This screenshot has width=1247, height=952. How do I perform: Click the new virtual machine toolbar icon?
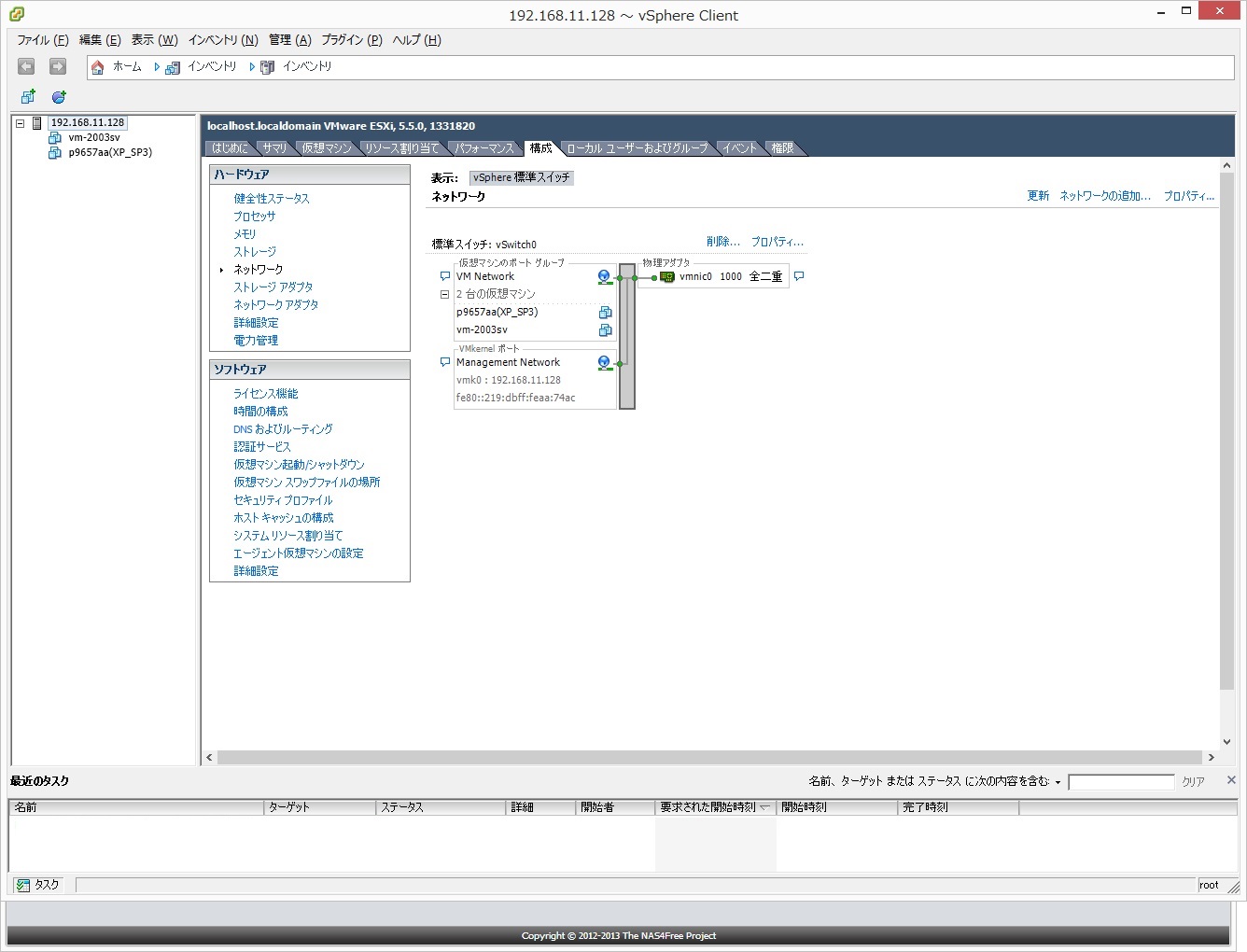pos(28,97)
